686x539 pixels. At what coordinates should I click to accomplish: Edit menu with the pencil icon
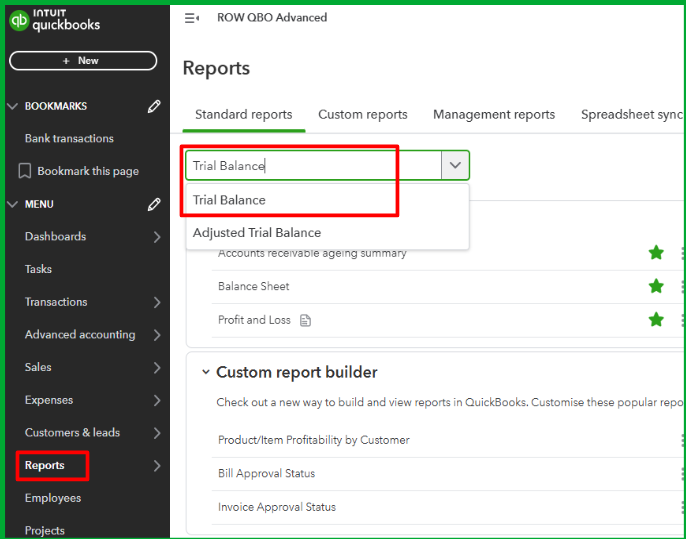154,204
